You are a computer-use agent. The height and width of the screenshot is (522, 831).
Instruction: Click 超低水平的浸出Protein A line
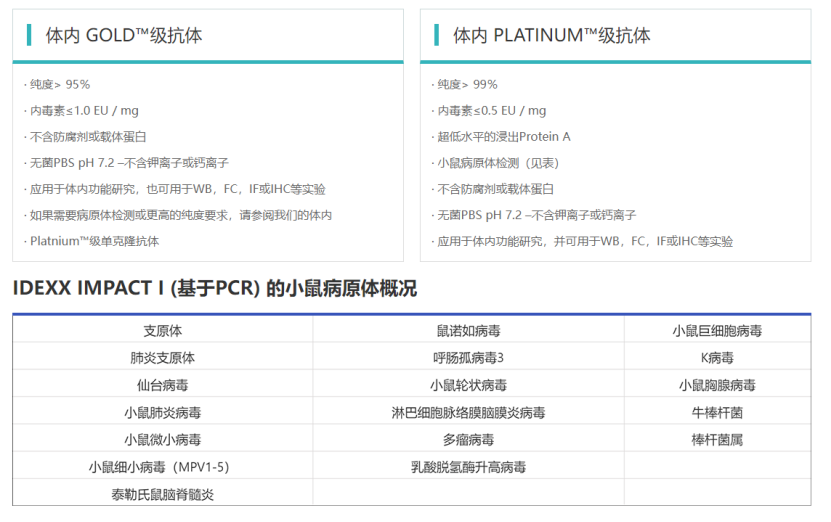[x=504, y=137]
